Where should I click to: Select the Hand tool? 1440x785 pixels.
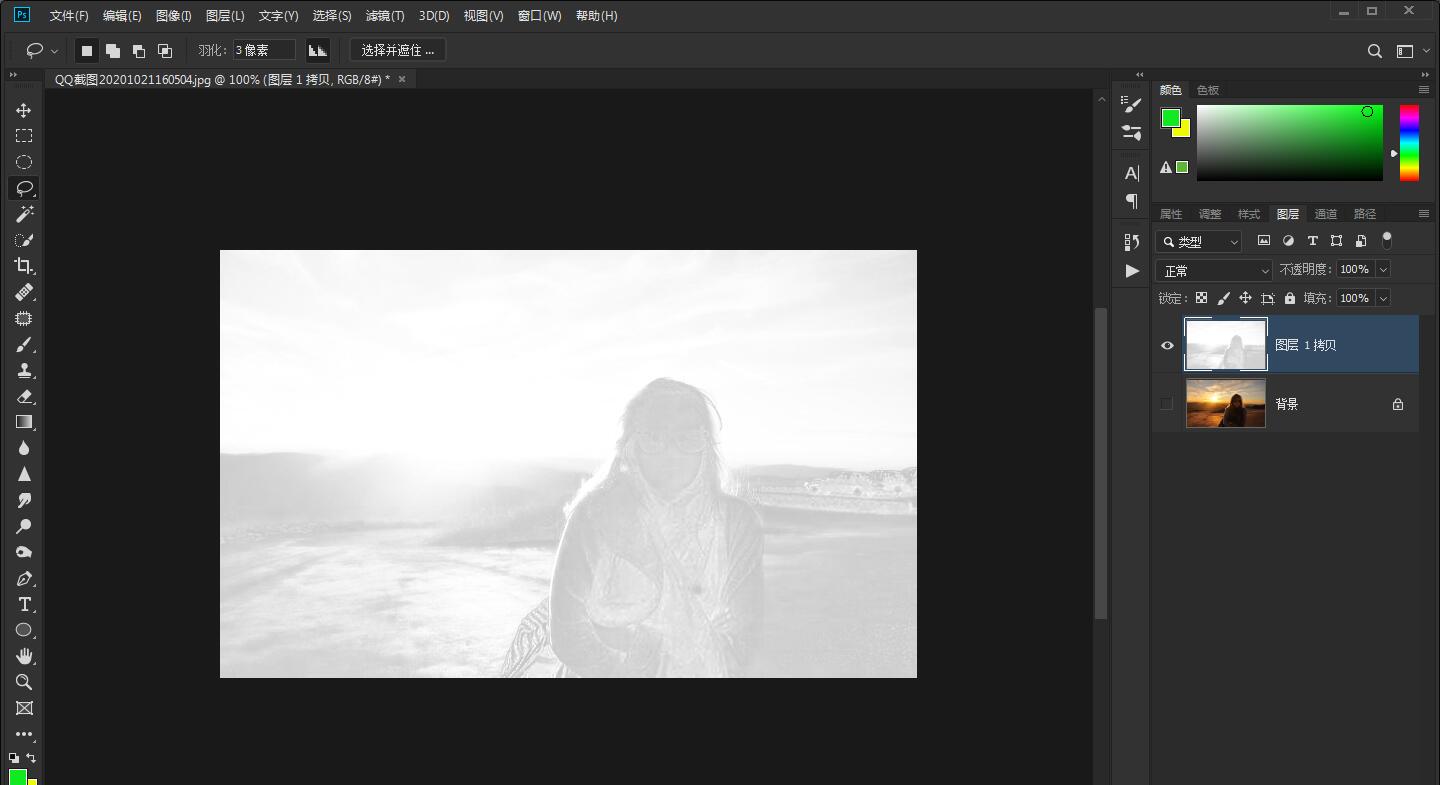pyautogui.click(x=24, y=656)
